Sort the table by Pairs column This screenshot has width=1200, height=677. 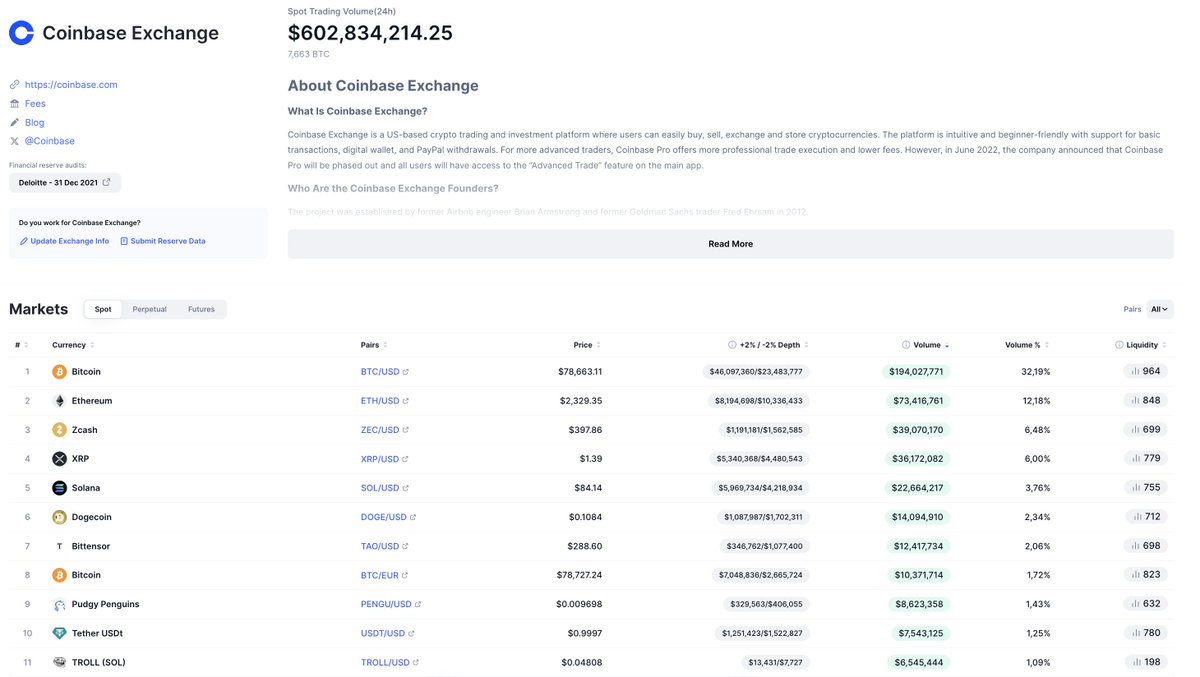(x=374, y=345)
